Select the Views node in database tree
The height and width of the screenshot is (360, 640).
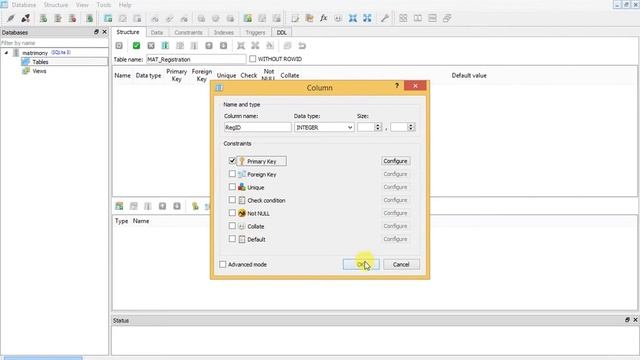point(39,71)
